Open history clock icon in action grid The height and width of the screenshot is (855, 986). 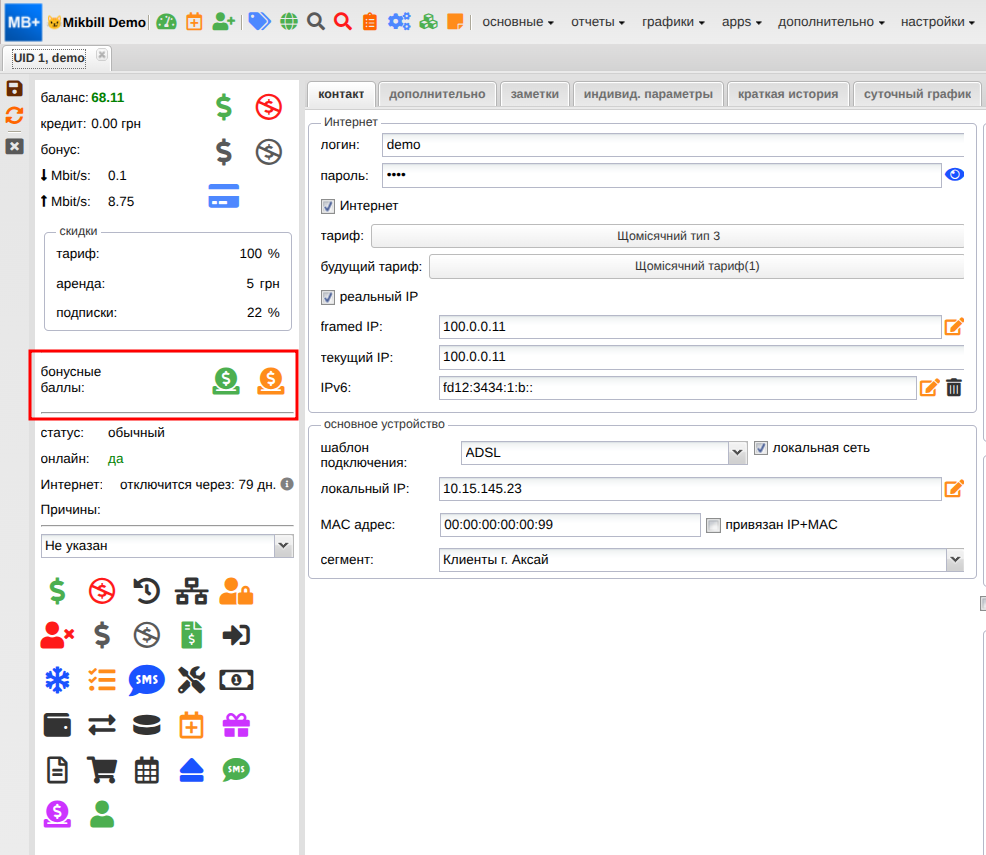tap(147, 592)
